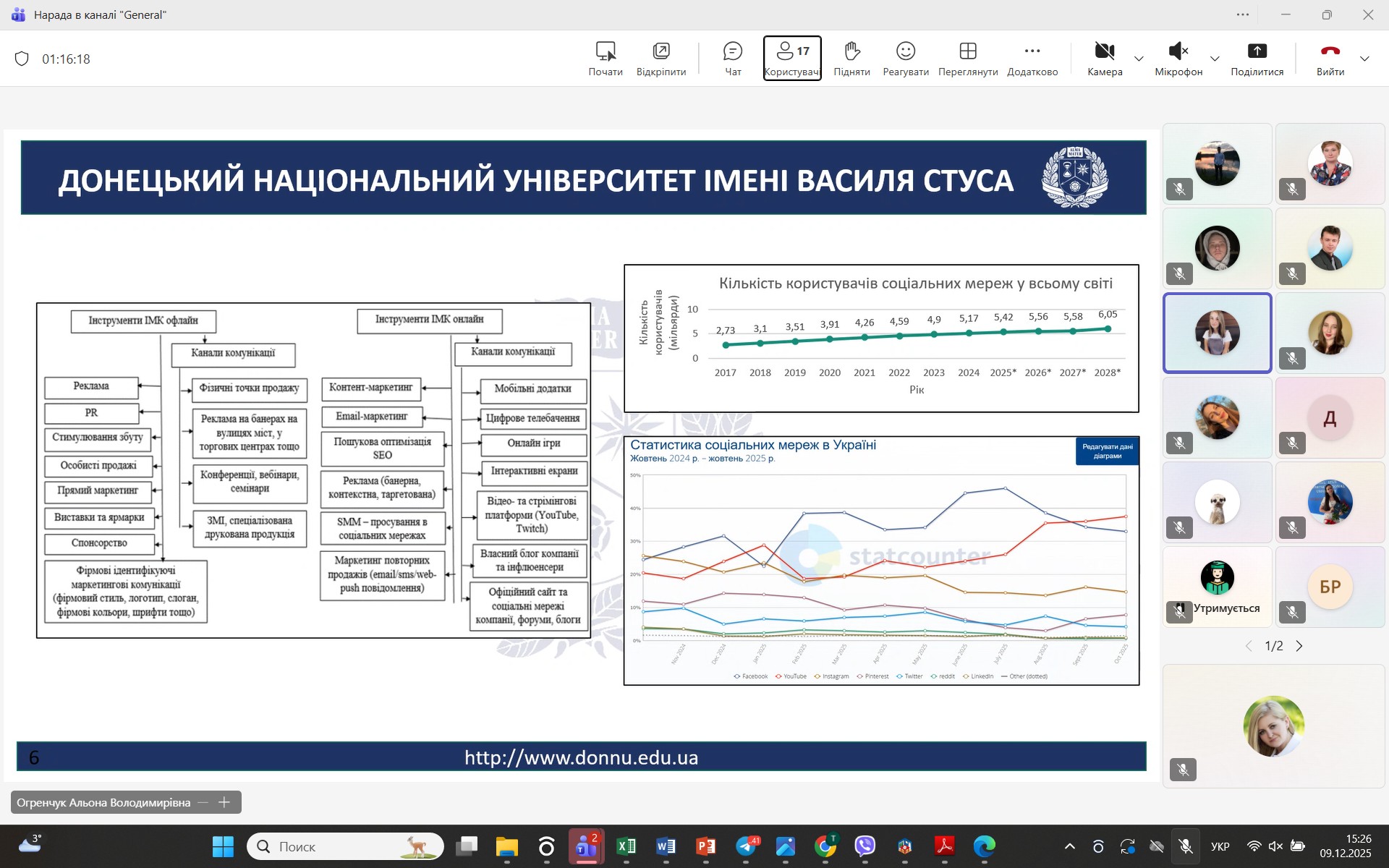This screenshot has width=1389, height=868.
Task: Click the plus next to presenter name
Action: (224, 802)
